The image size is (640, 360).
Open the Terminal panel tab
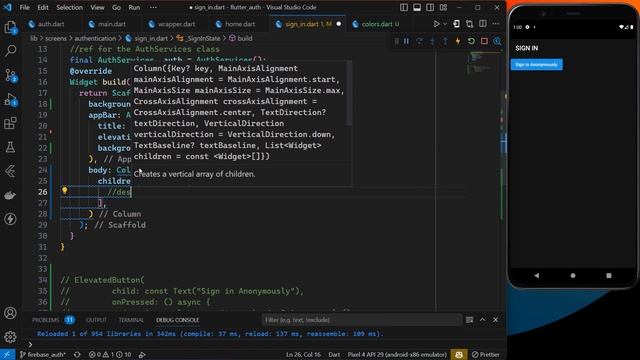[x=131, y=320]
